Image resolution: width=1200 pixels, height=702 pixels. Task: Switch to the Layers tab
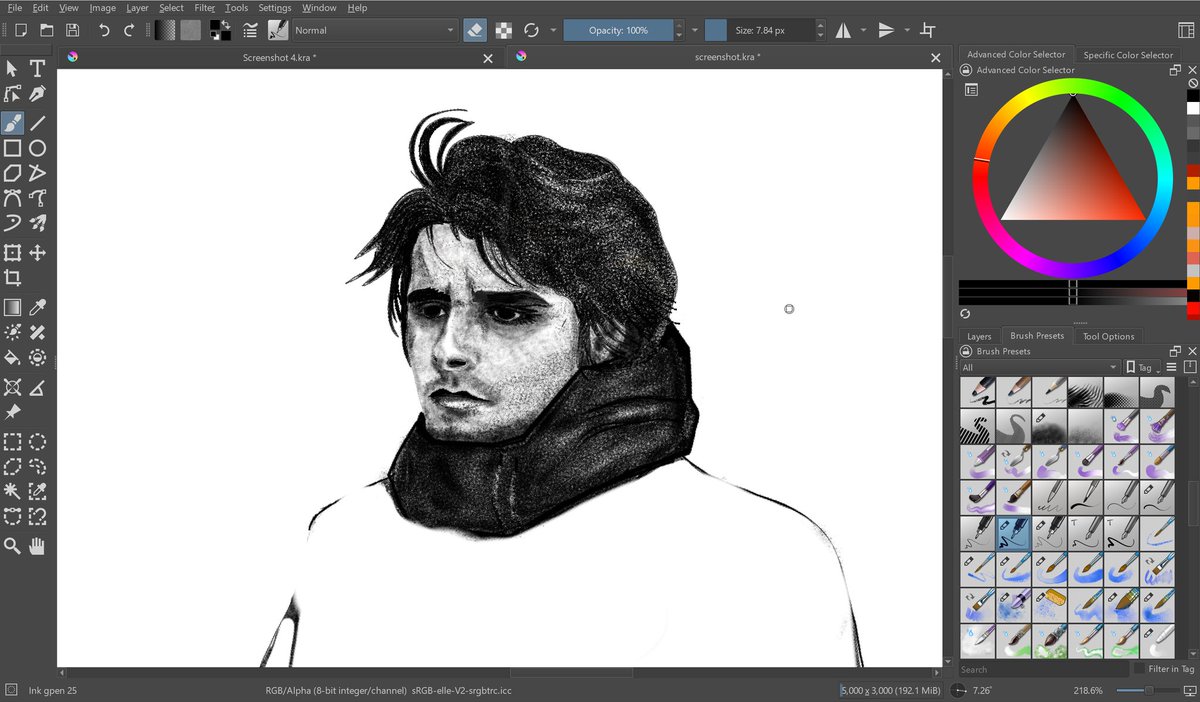point(979,336)
